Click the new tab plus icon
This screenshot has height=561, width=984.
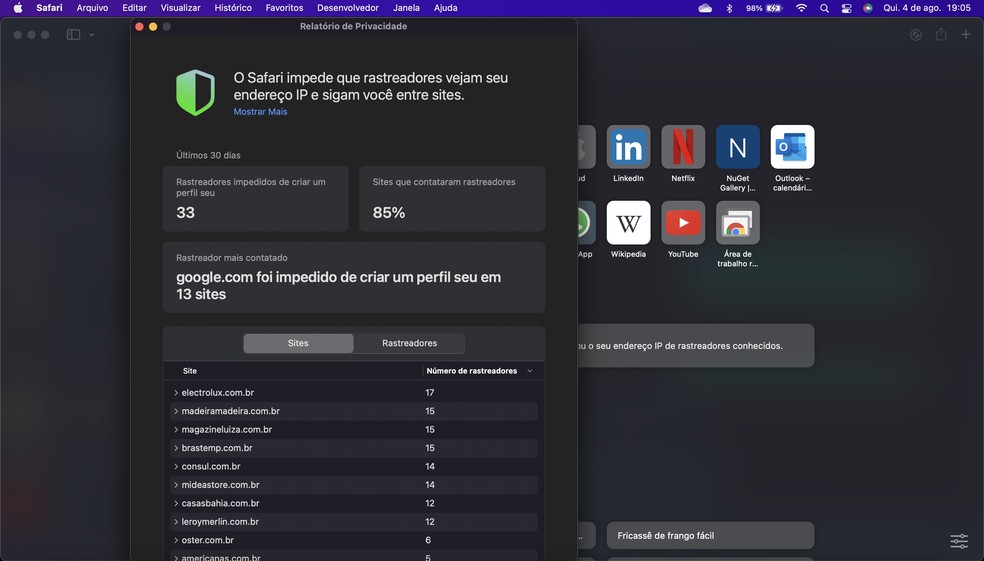(x=966, y=35)
